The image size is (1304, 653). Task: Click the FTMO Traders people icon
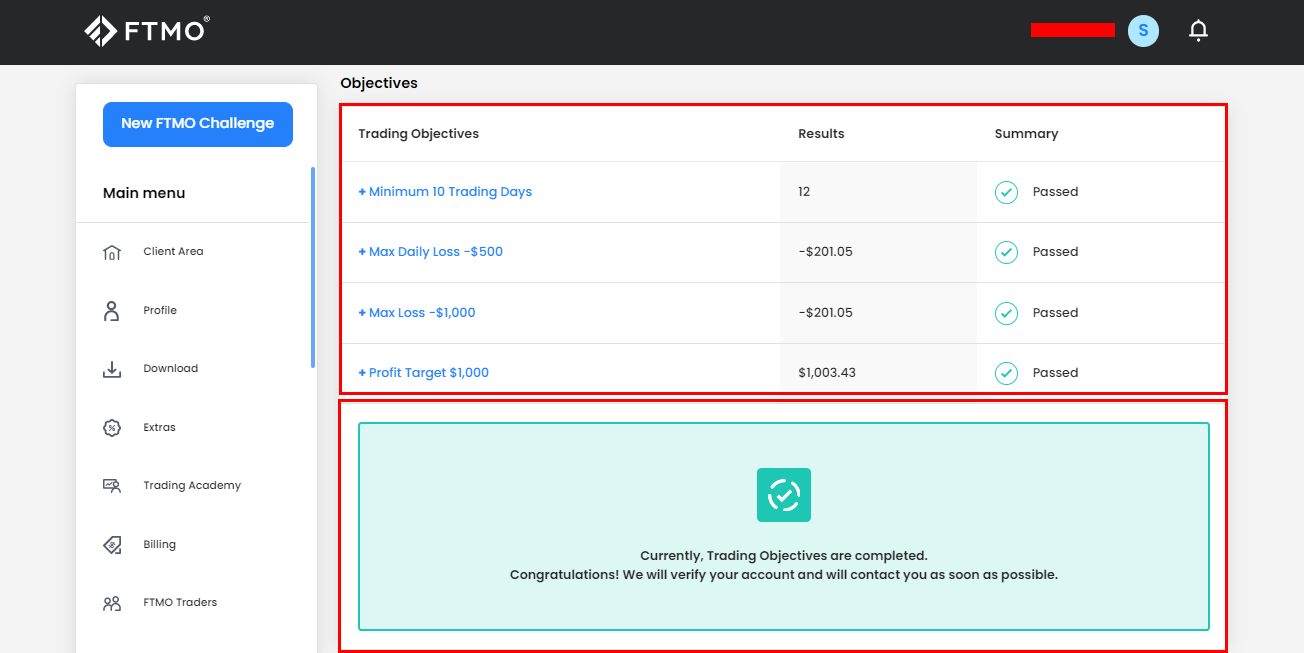[112, 603]
